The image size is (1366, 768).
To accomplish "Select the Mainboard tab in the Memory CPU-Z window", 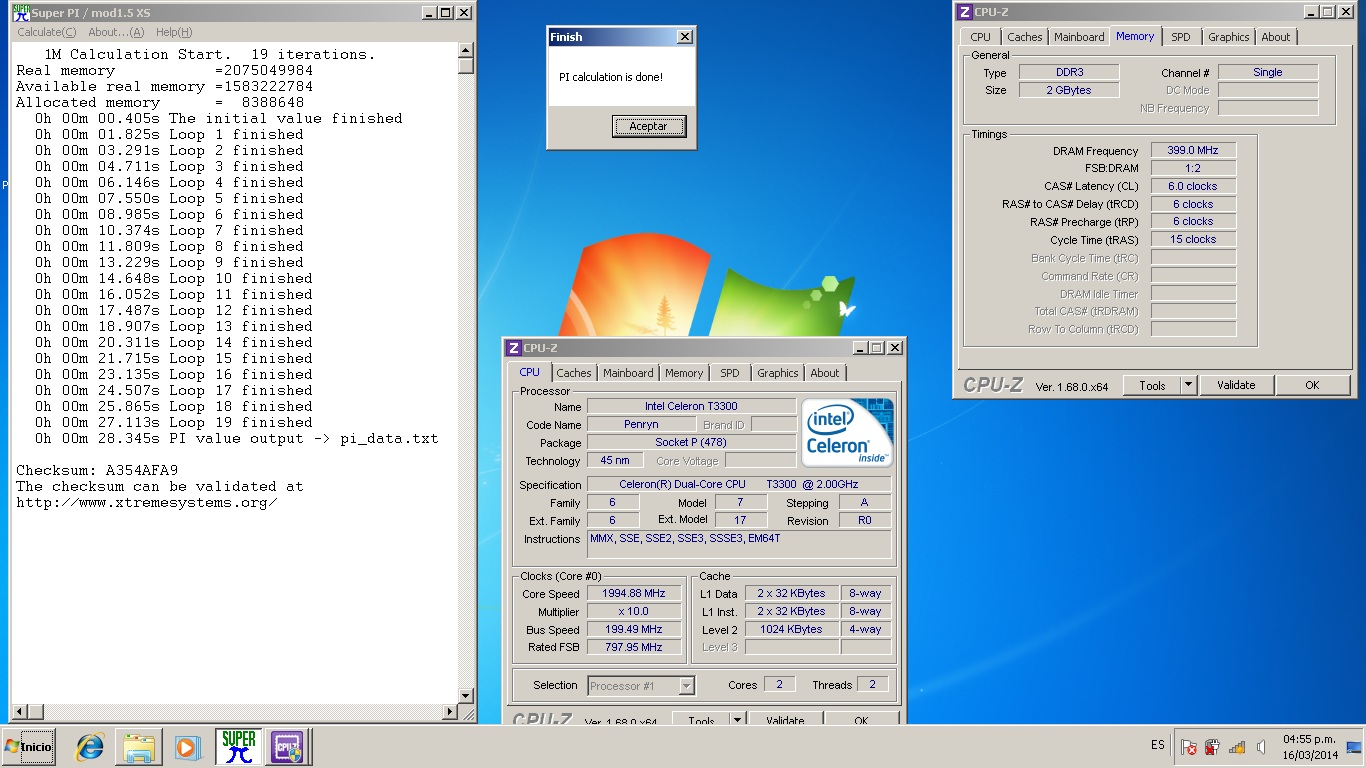I will click(1080, 37).
